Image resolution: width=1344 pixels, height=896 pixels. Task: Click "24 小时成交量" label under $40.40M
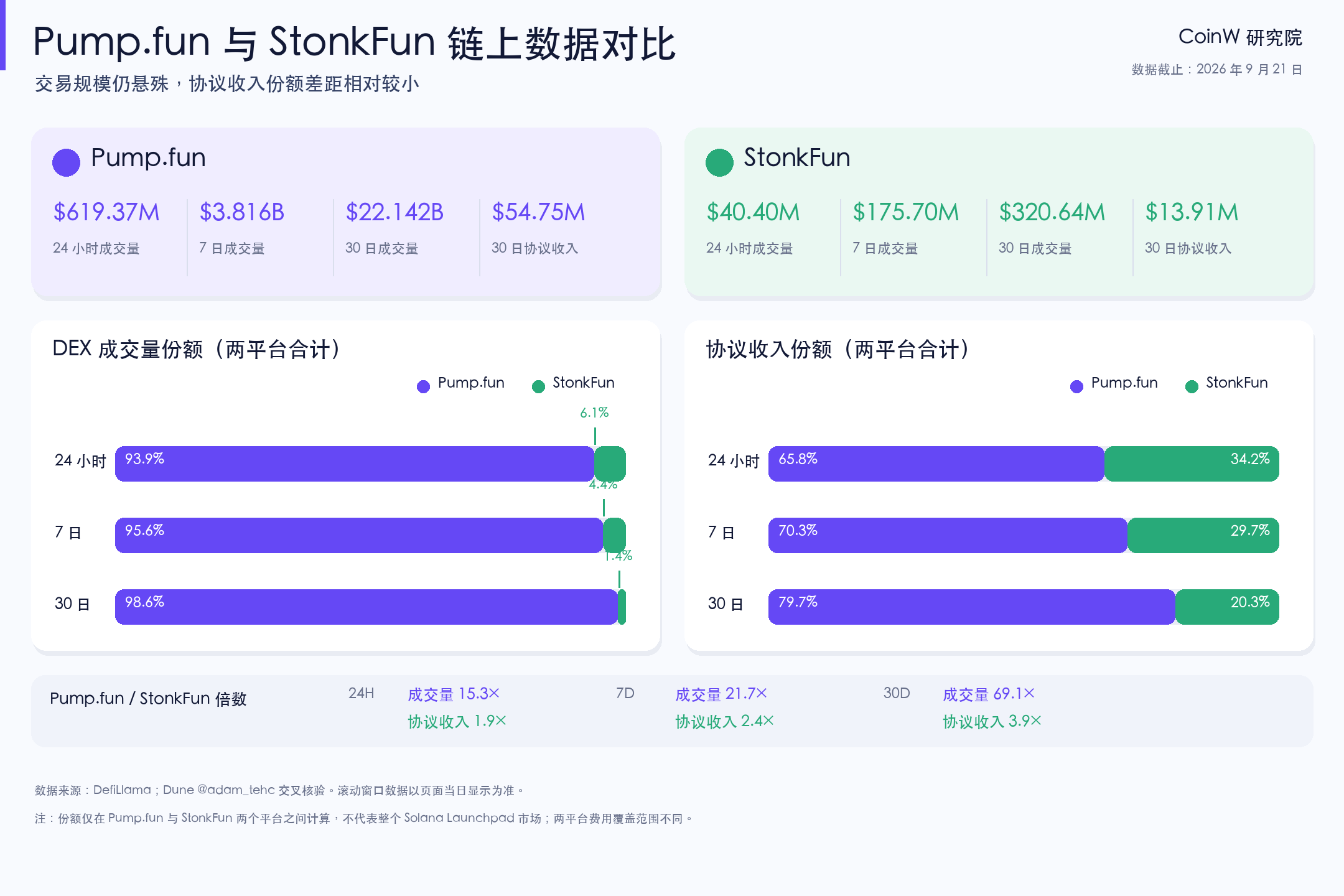pyautogui.click(x=750, y=248)
